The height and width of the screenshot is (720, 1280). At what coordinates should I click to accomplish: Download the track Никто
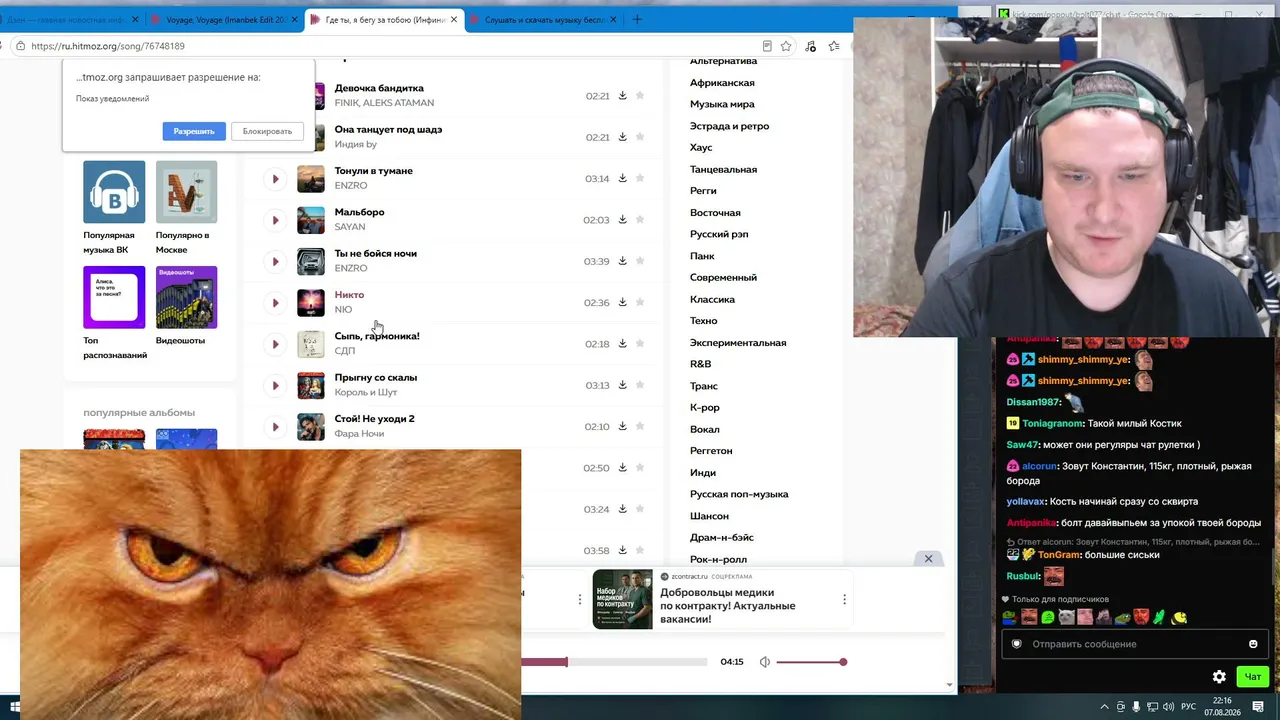(622, 302)
